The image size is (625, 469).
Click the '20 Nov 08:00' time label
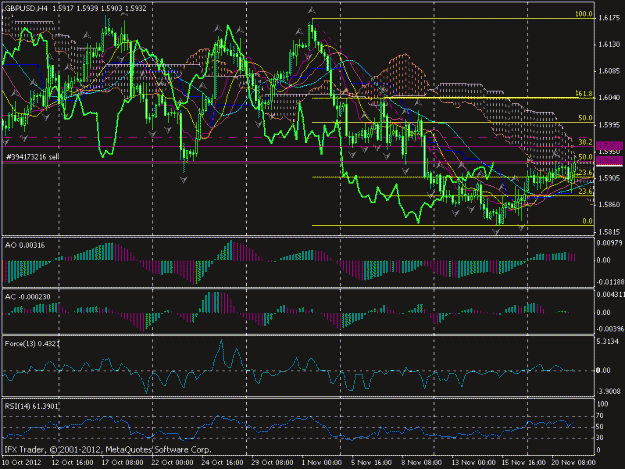pos(573,463)
